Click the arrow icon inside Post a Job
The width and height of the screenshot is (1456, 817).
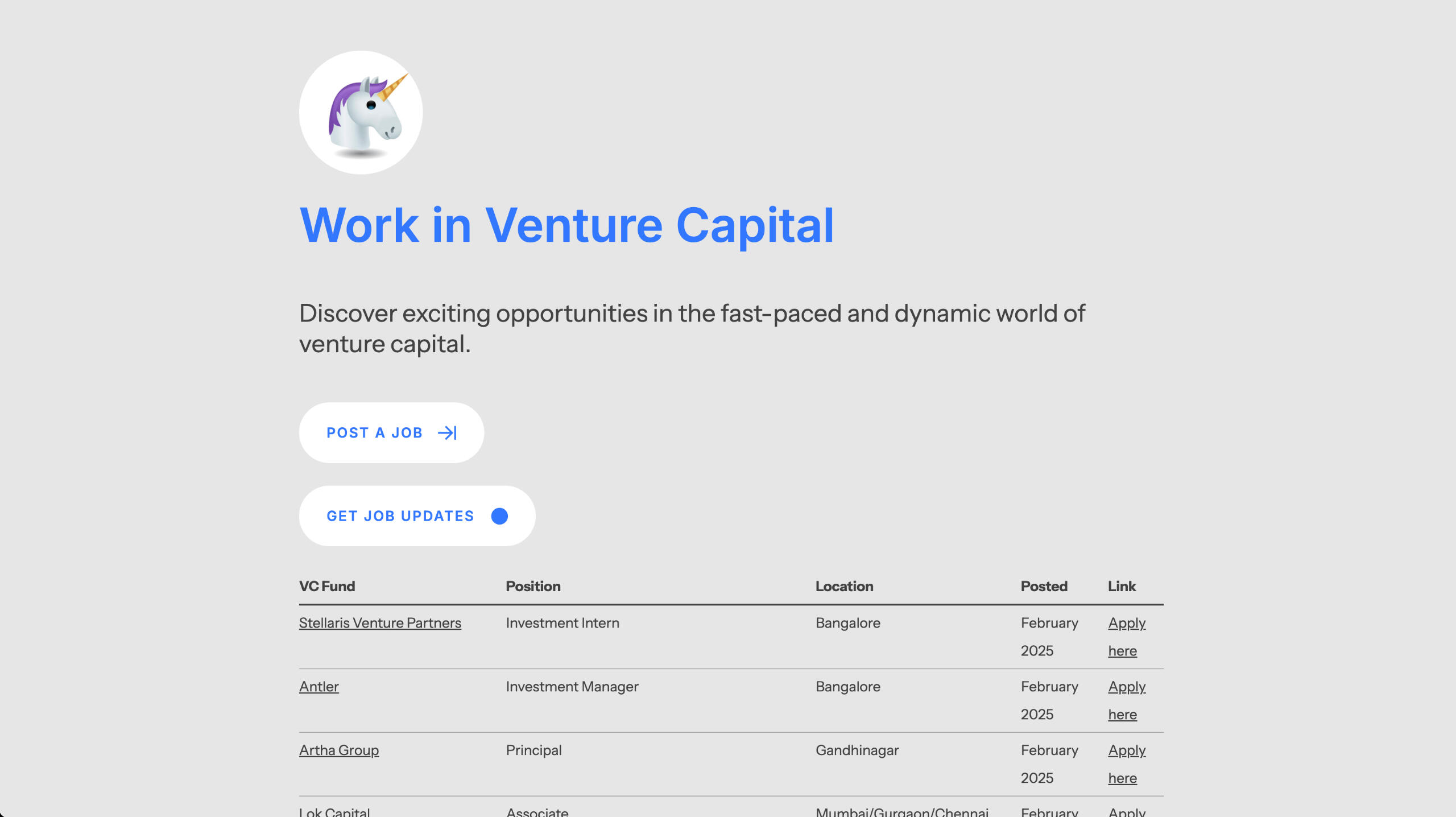(x=447, y=432)
